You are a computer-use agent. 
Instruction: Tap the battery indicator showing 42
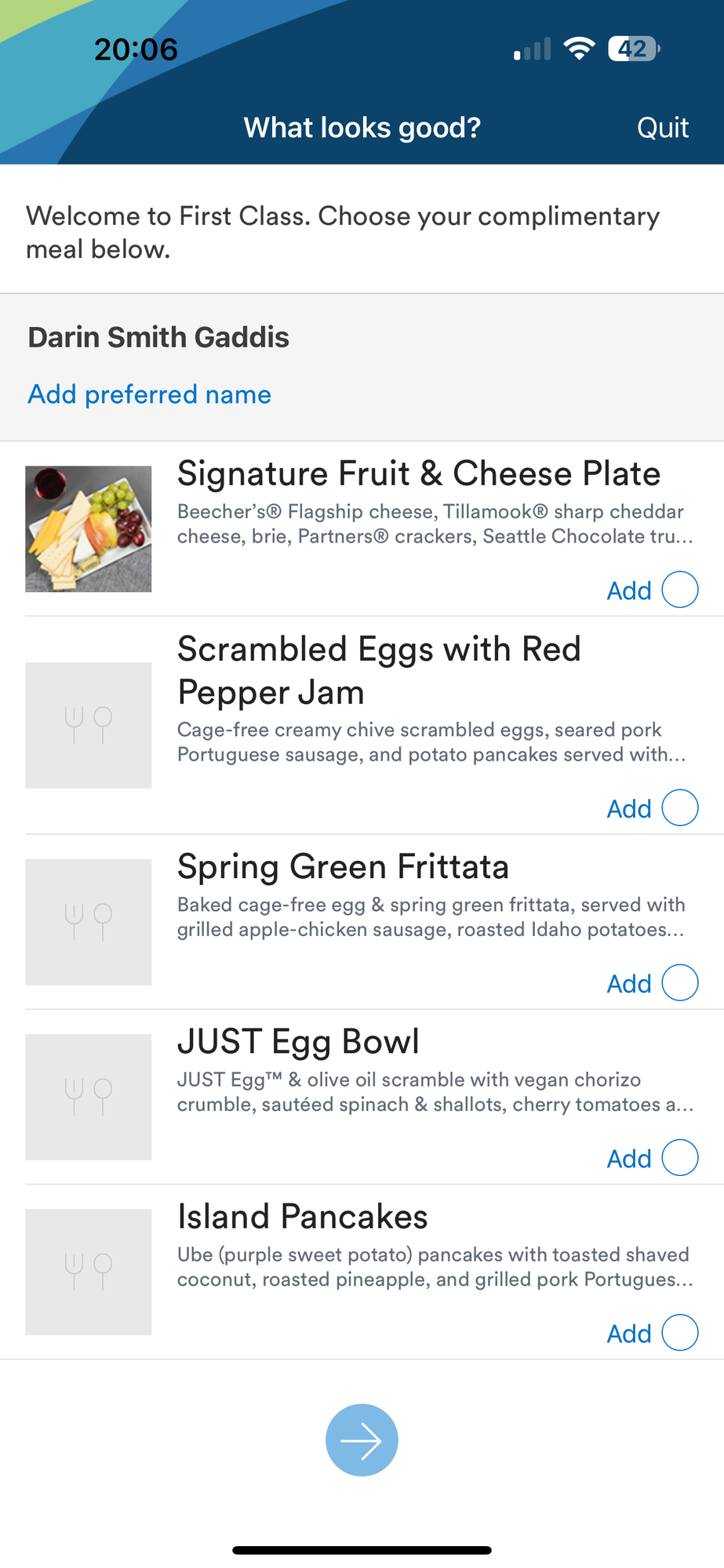click(x=634, y=49)
